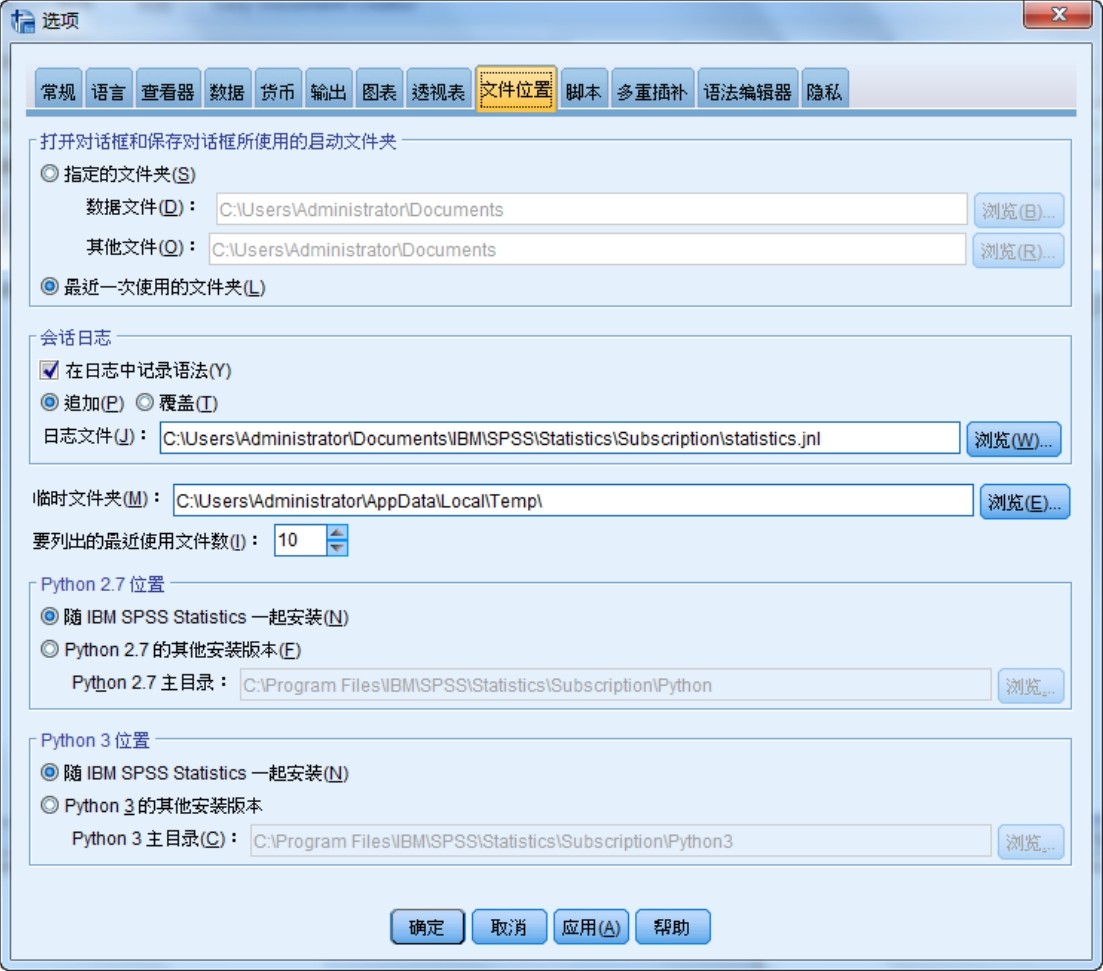This screenshot has width=1103, height=971.
Task: Apply settings with 应用(A)
Action: click(591, 927)
